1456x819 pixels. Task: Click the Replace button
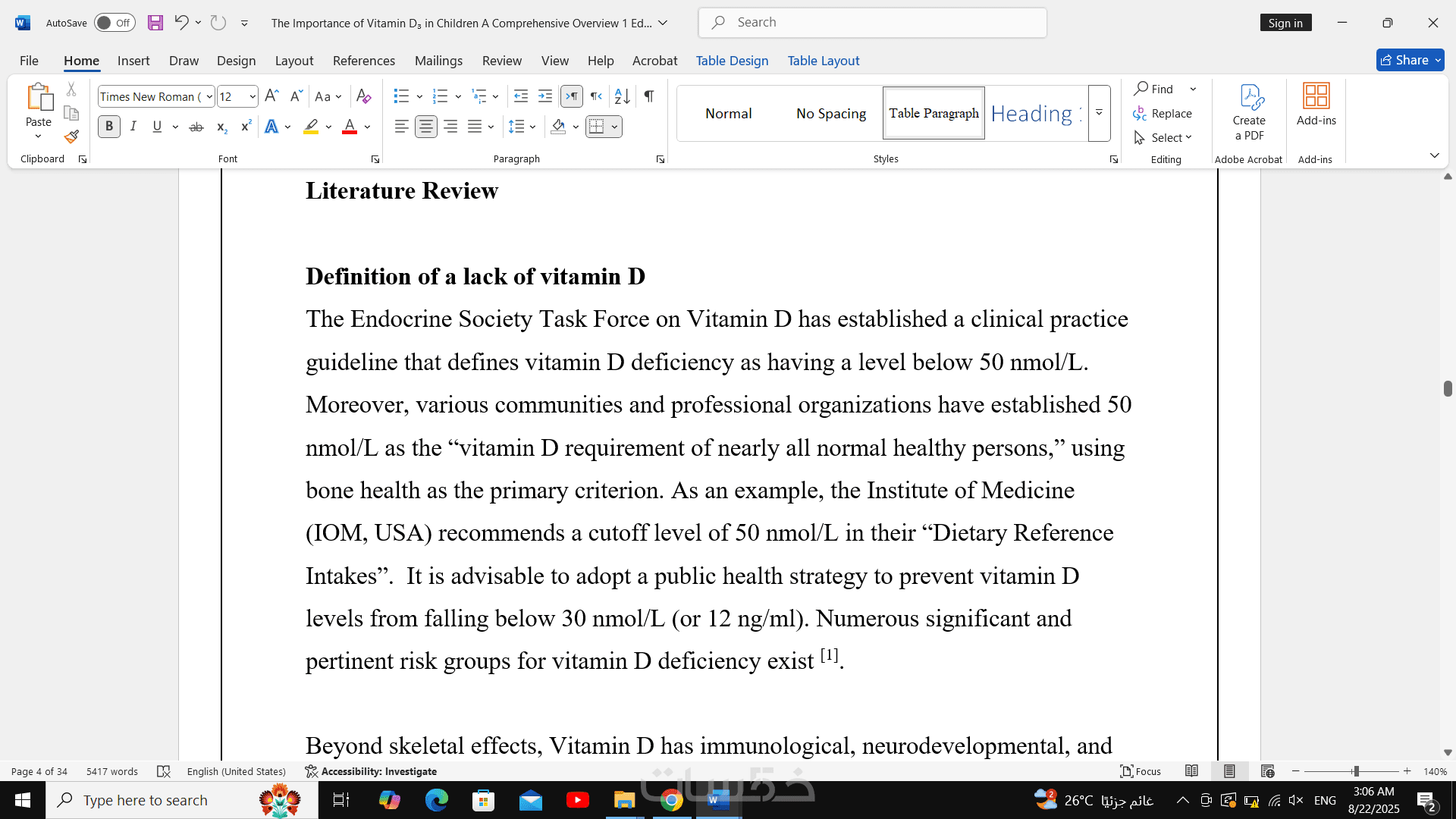click(1163, 113)
